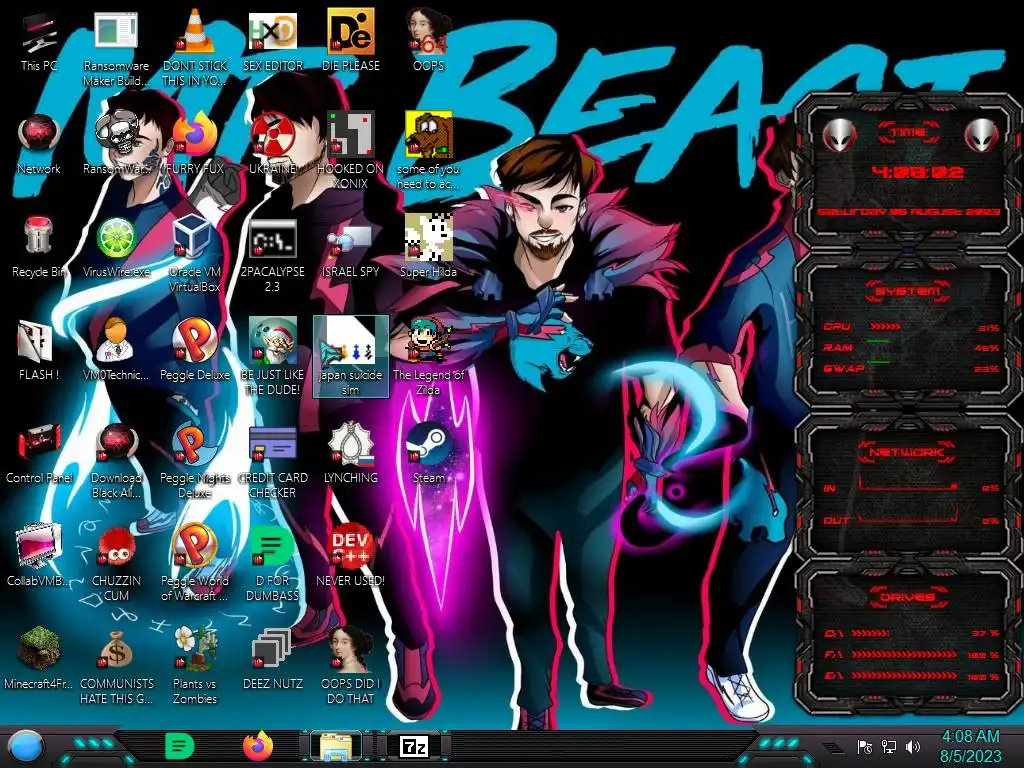Open Ransomware Maker Build shortcut

(116, 47)
